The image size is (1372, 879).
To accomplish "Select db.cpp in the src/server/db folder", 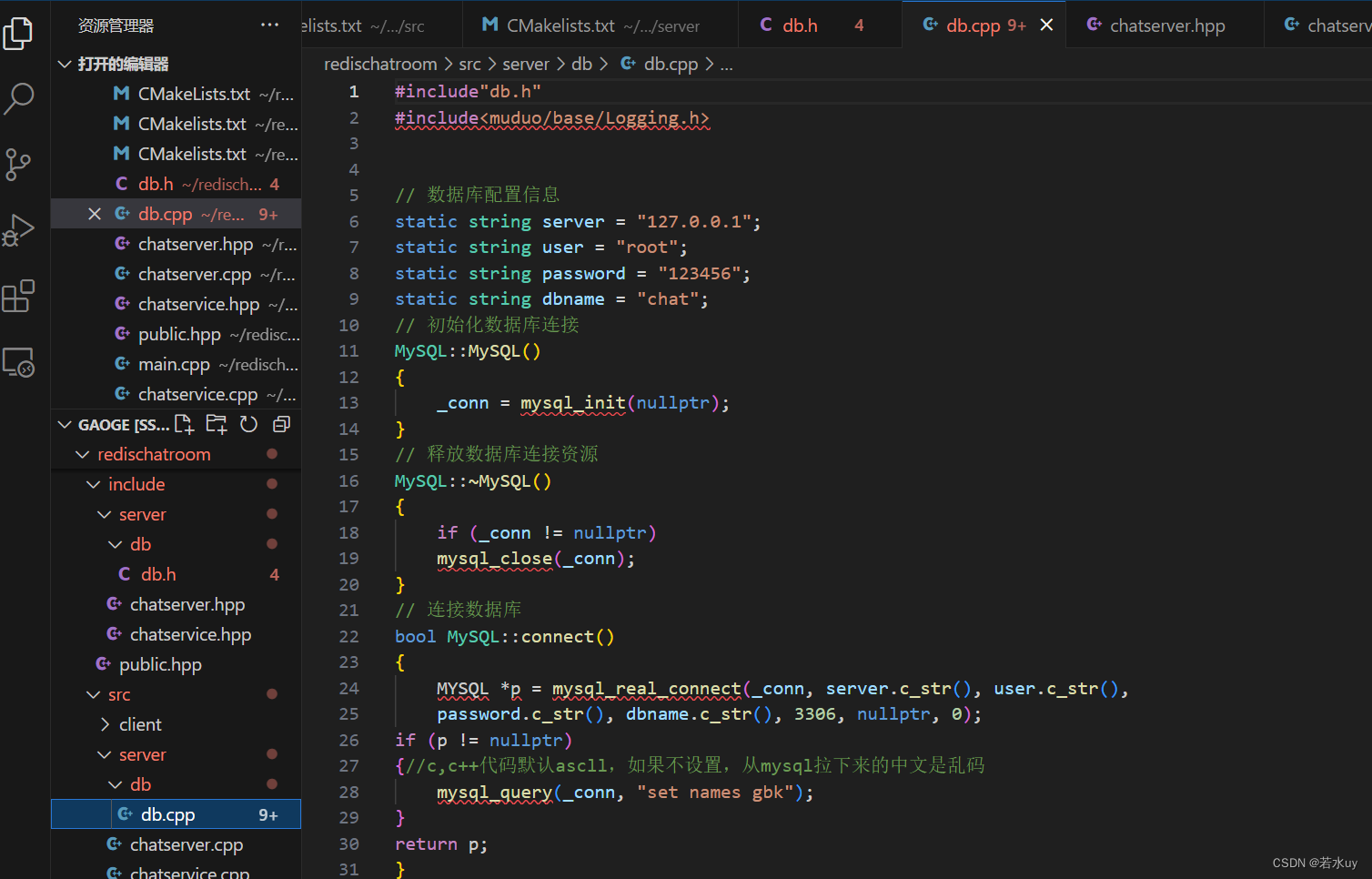I will [176, 814].
